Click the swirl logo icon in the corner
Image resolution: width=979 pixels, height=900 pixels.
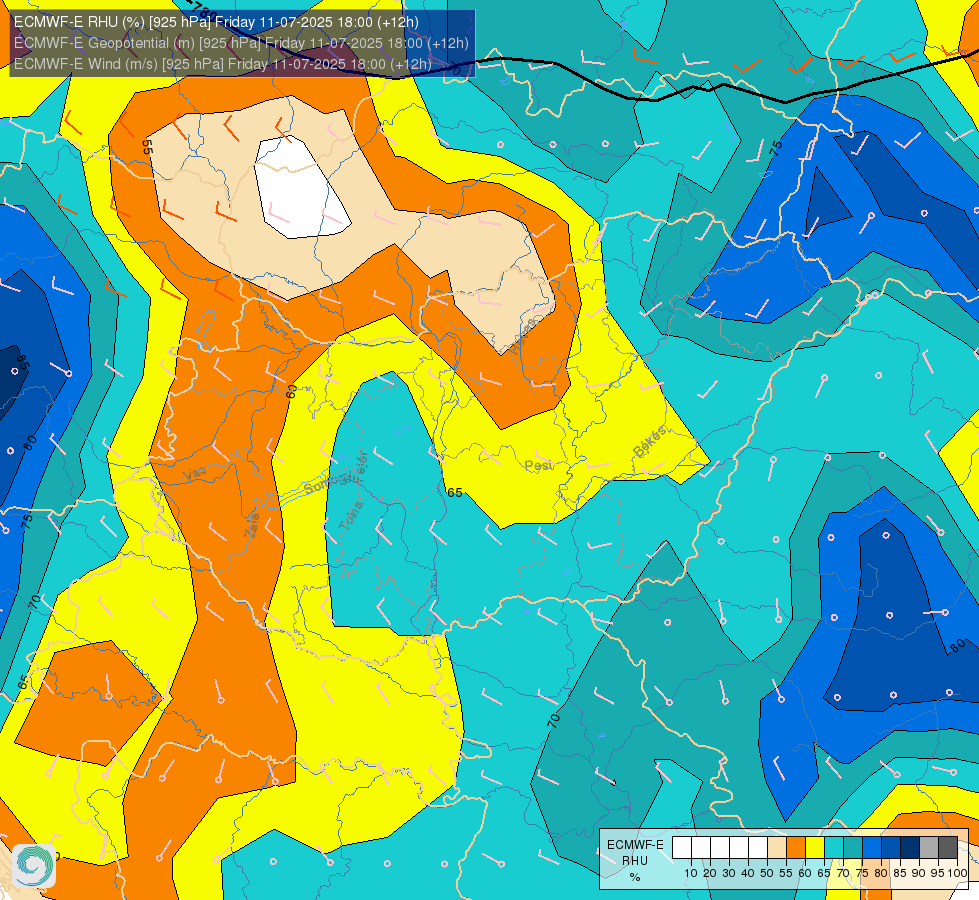click(34, 866)
